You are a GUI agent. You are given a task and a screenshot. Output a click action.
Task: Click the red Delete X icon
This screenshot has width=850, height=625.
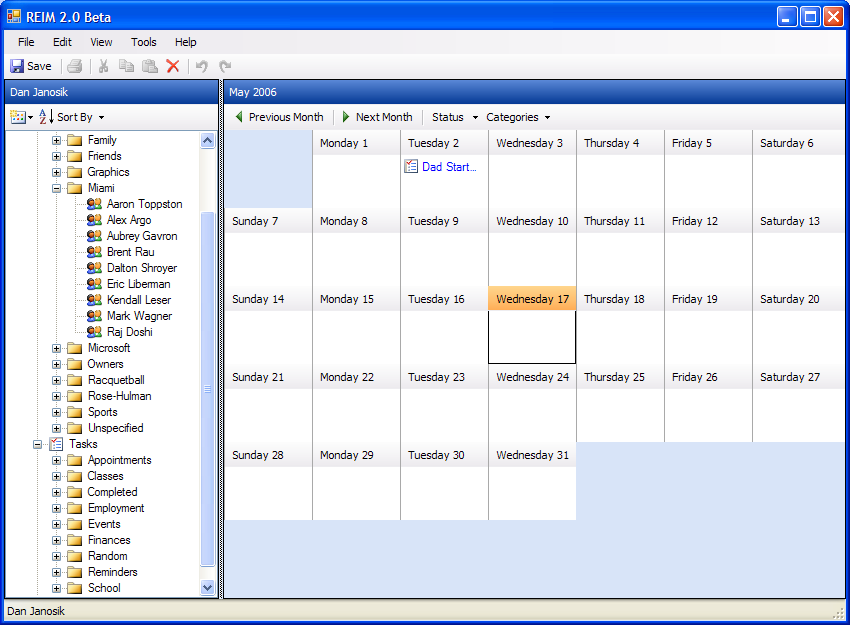(x=173, y=66)
